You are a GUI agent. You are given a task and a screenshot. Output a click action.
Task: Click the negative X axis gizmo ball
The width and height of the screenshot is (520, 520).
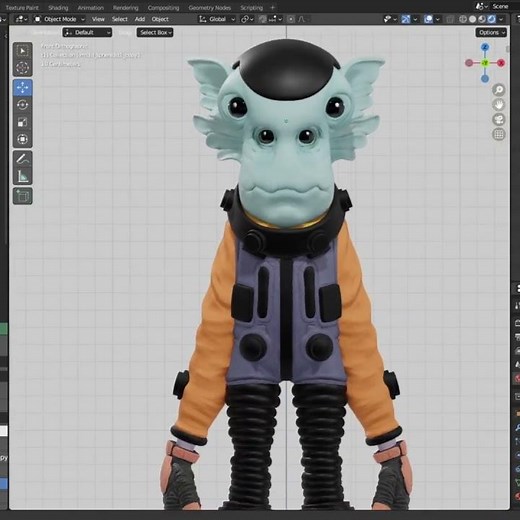click(469, 63)
